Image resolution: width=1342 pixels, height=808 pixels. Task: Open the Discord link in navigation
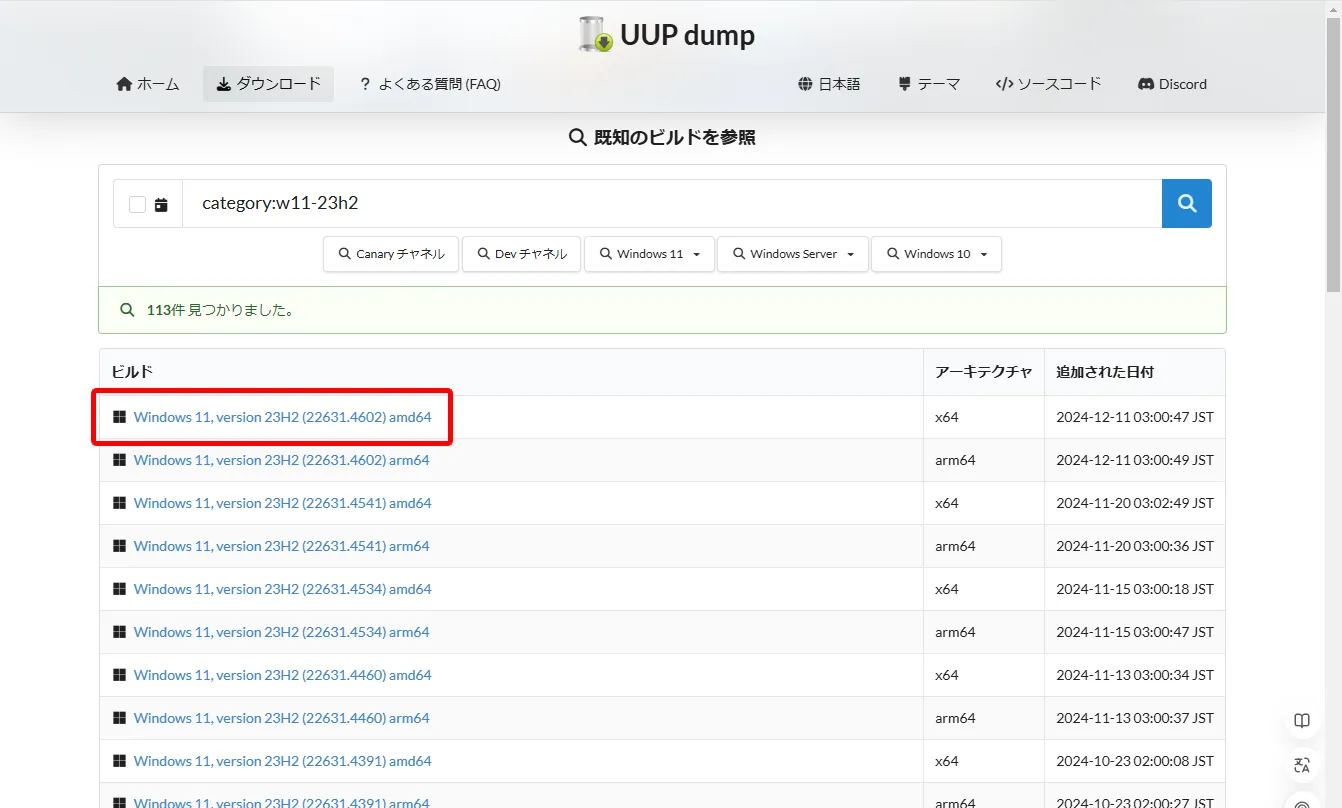coord(1172,84)
